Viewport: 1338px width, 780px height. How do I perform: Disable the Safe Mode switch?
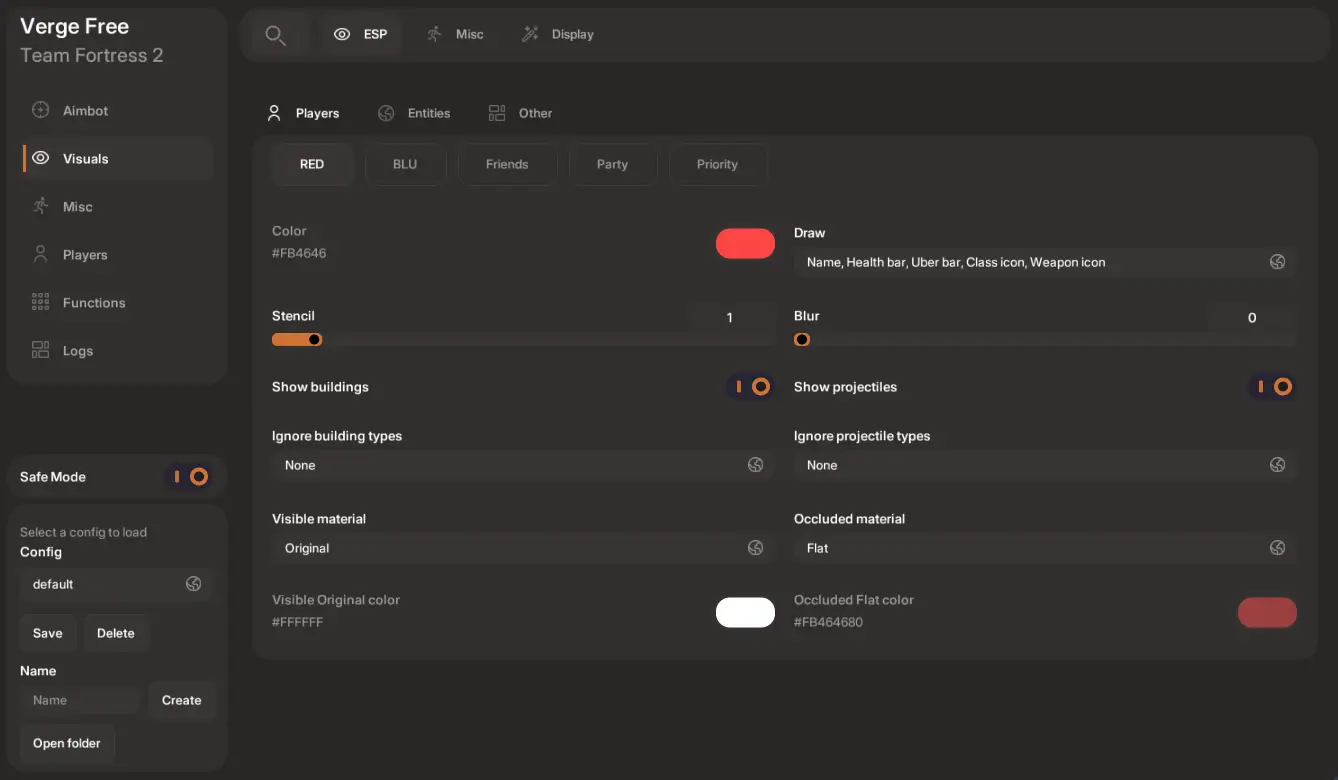click(189, 477)
